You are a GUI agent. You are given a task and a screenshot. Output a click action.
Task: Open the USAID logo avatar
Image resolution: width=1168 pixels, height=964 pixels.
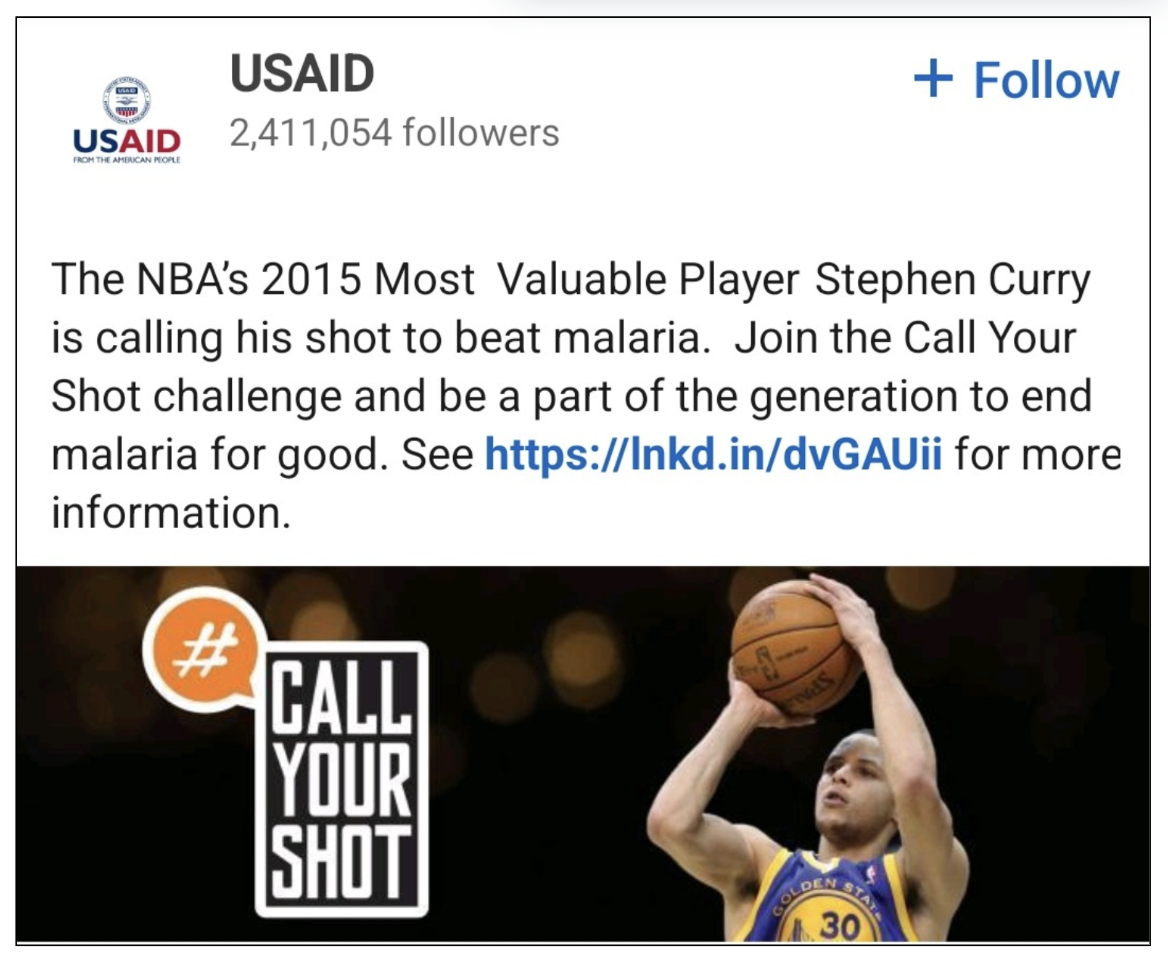pyautogui.click(x=127, y=119)
